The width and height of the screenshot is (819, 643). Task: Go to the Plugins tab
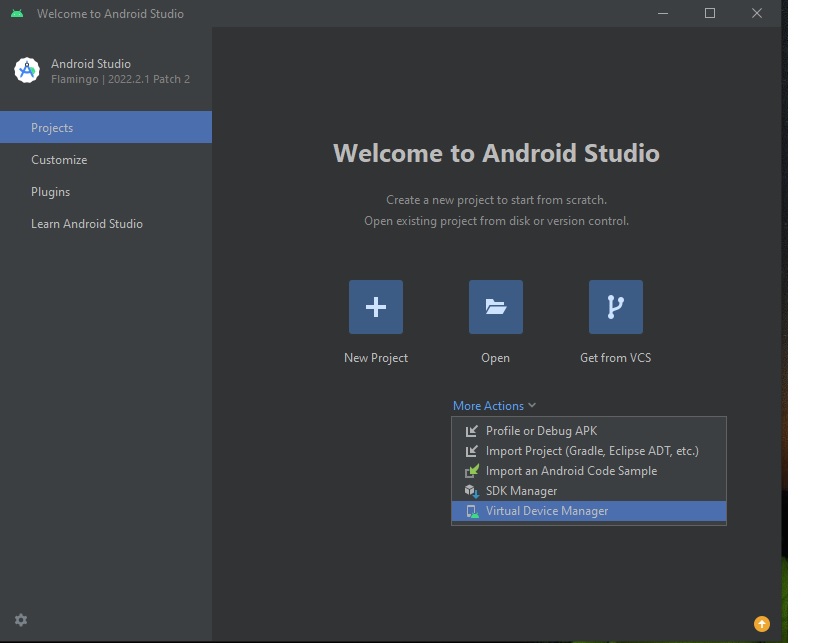pos(50,192)
